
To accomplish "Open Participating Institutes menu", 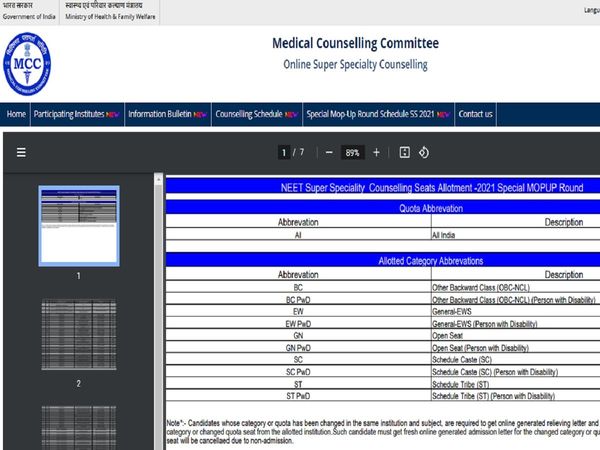I will (77, 114).
